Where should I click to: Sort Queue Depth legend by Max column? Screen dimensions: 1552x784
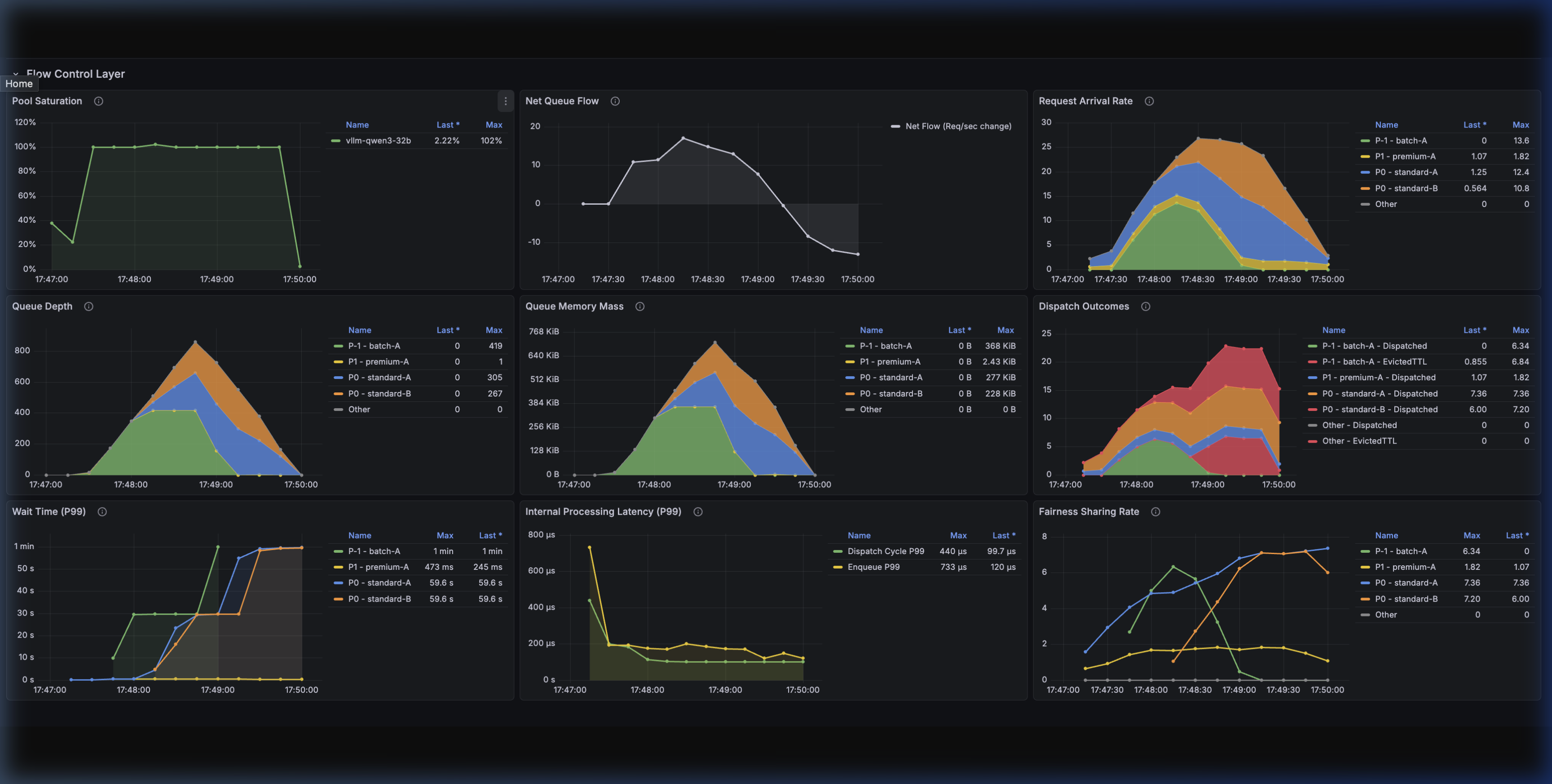(494, 330)
